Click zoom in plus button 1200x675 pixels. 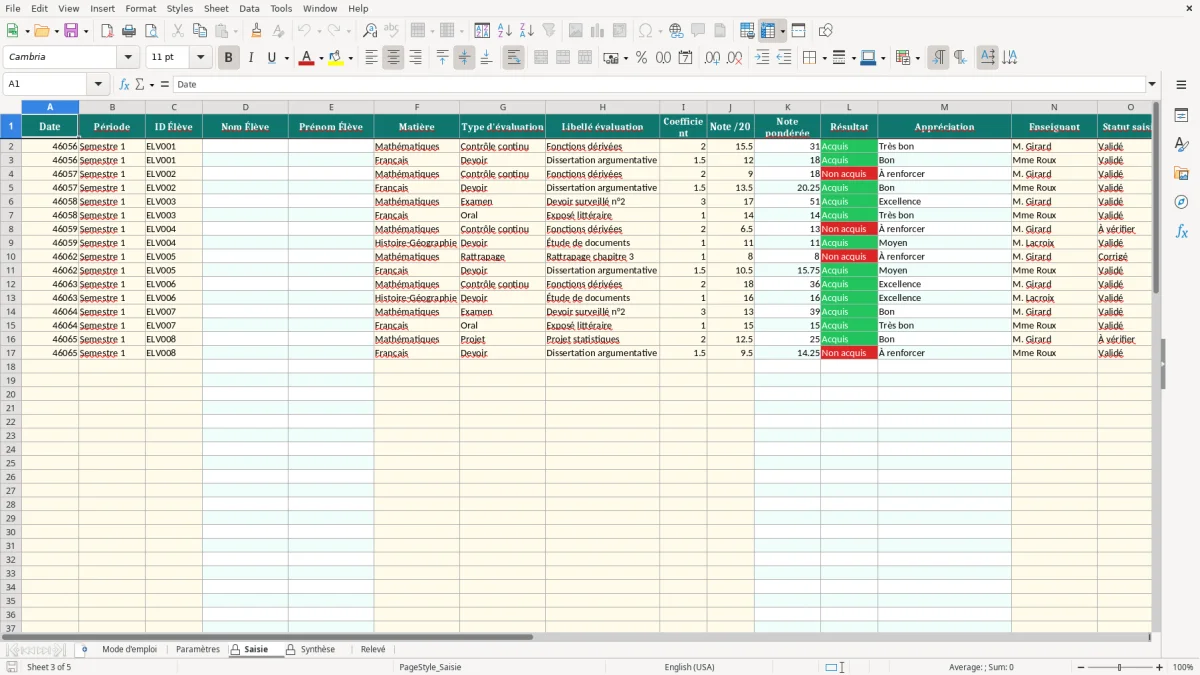click(x=1160, y=667)
